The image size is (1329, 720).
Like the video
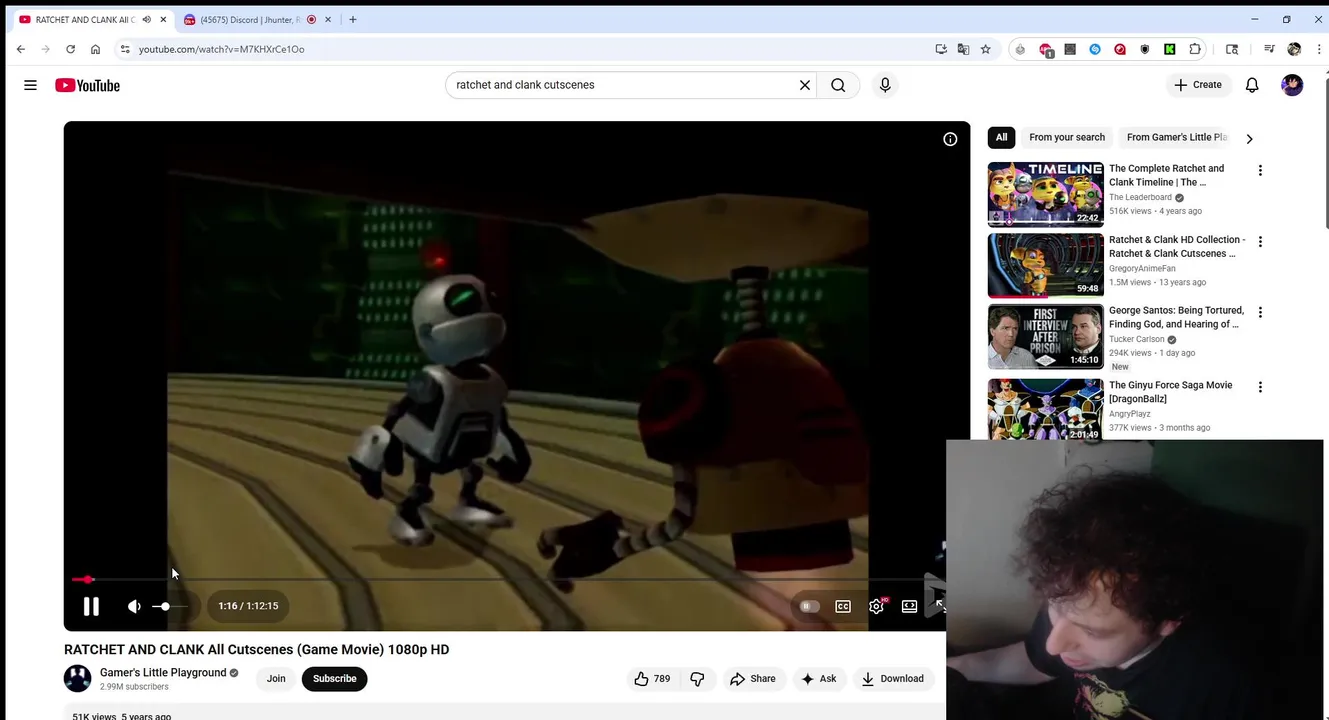(x=652, y=678)
